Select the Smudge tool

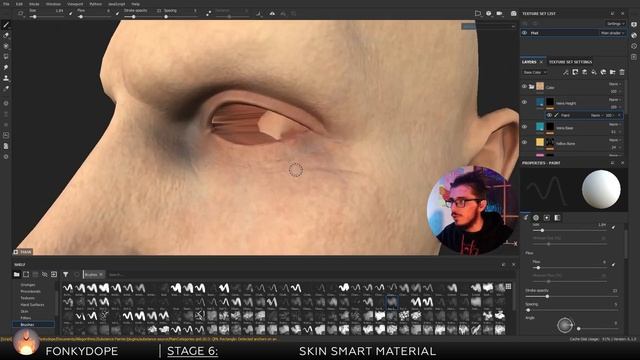pyautogui.click(x=6, y=67)
